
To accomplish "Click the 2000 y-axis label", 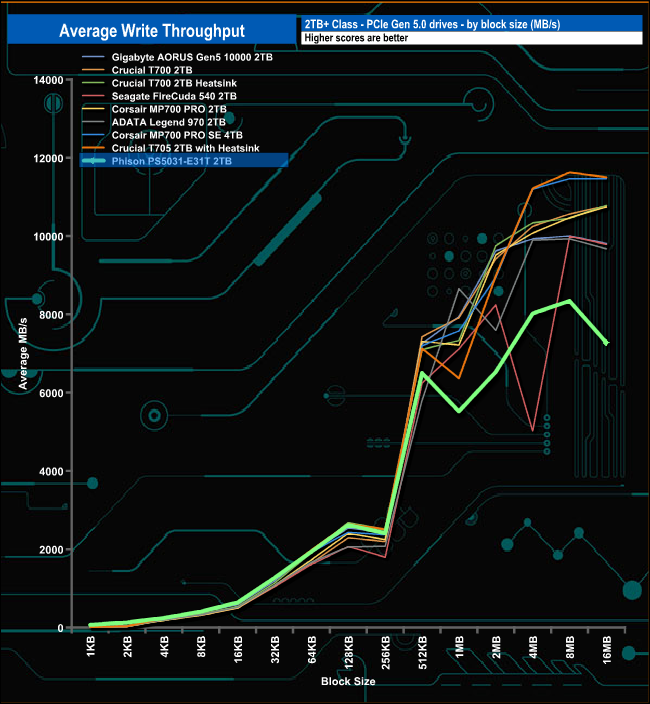I will 51,550.
